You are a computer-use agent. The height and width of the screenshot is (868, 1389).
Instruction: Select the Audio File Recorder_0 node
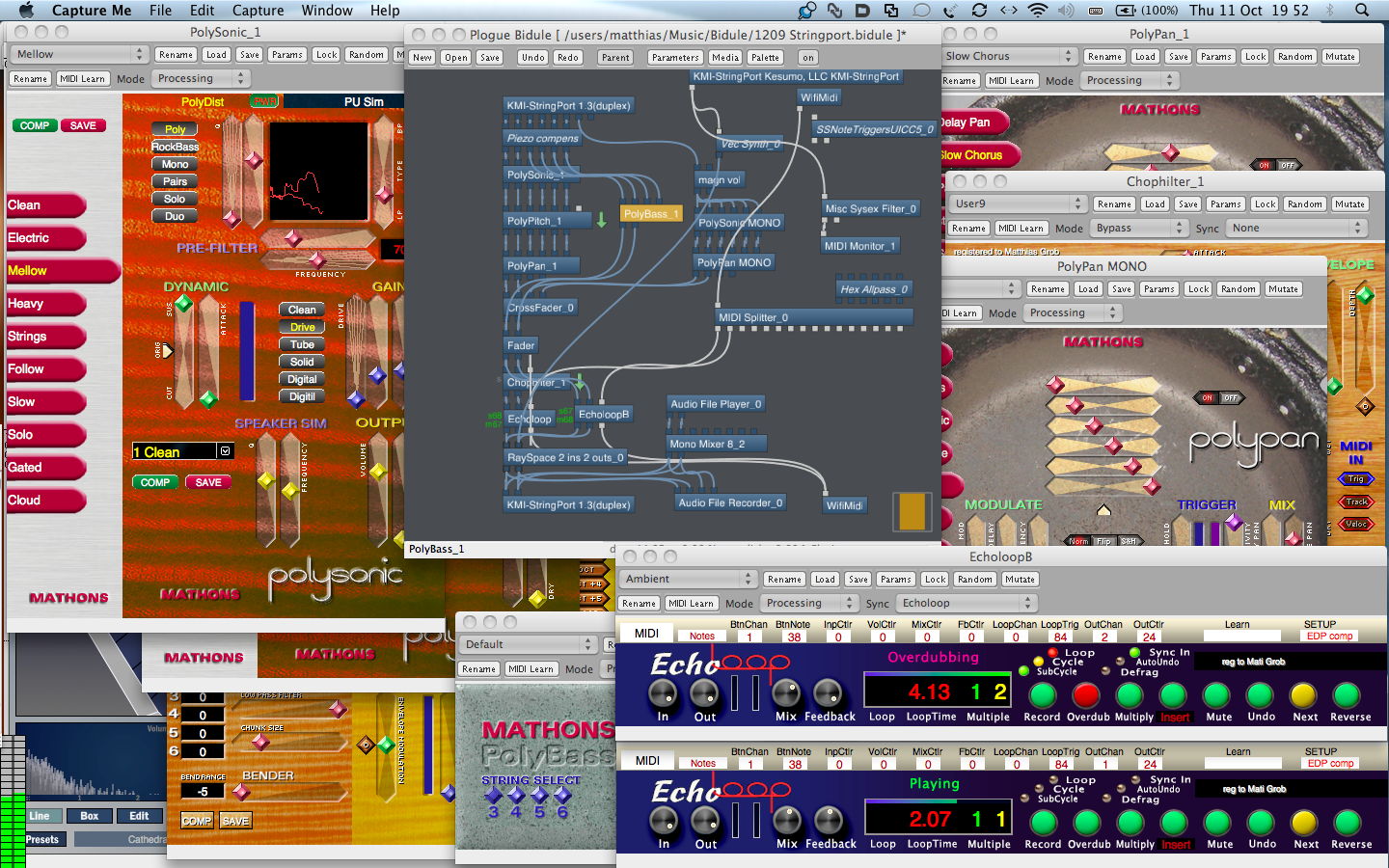(x=730, y=502)
